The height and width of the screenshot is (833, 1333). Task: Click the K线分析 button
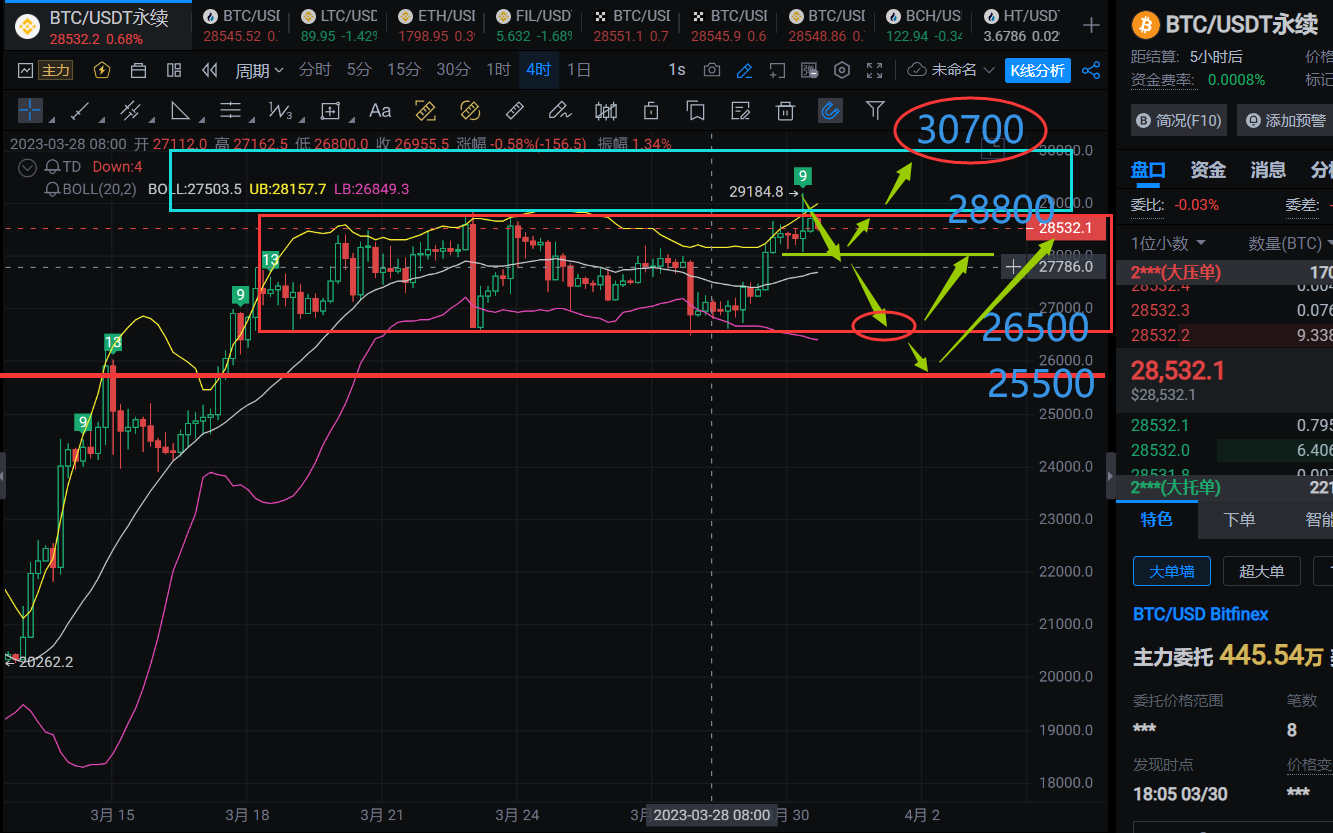[x=1038, y=70]
